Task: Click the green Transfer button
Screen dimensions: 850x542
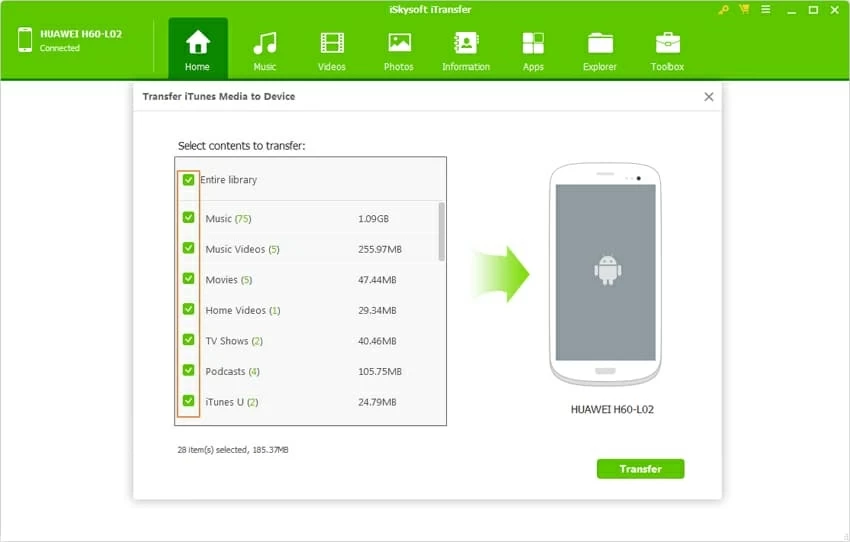Action: tap(640, 469)
